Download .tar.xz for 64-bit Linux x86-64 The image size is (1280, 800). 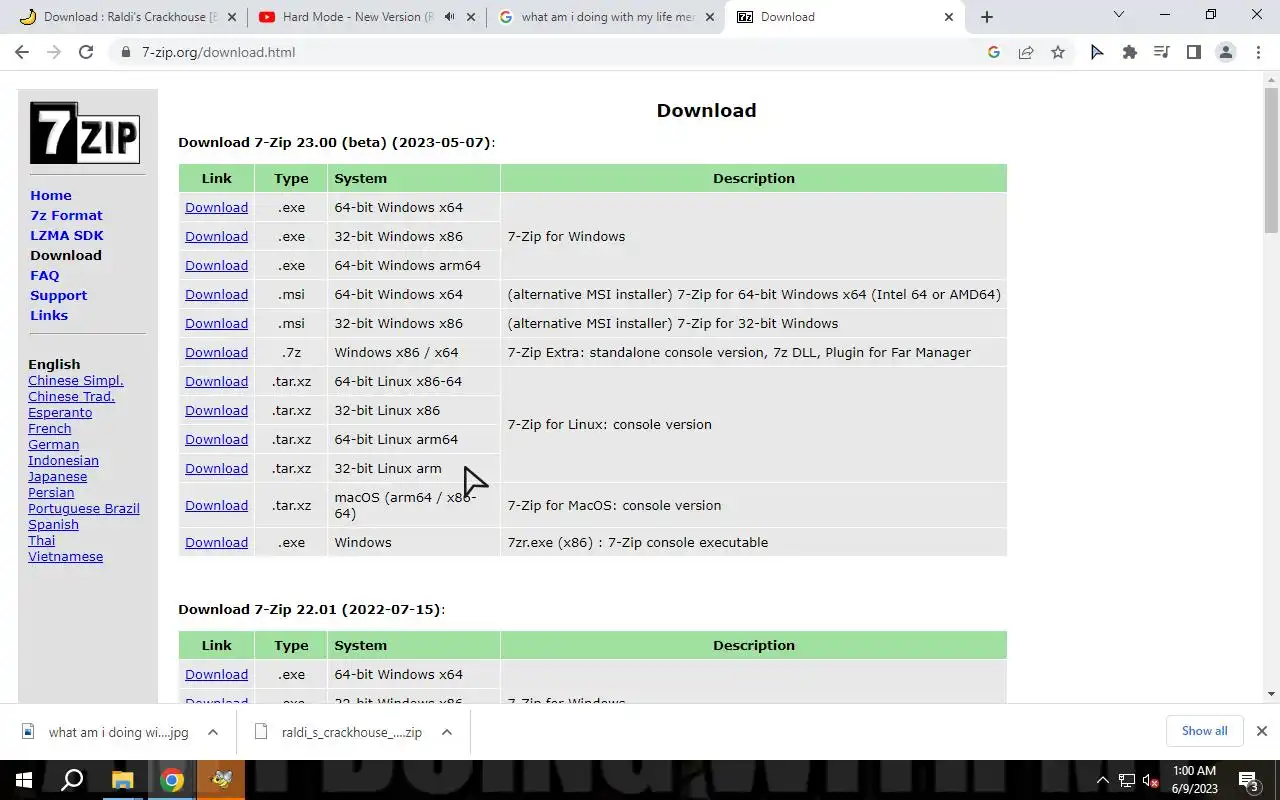pos(216,381)
